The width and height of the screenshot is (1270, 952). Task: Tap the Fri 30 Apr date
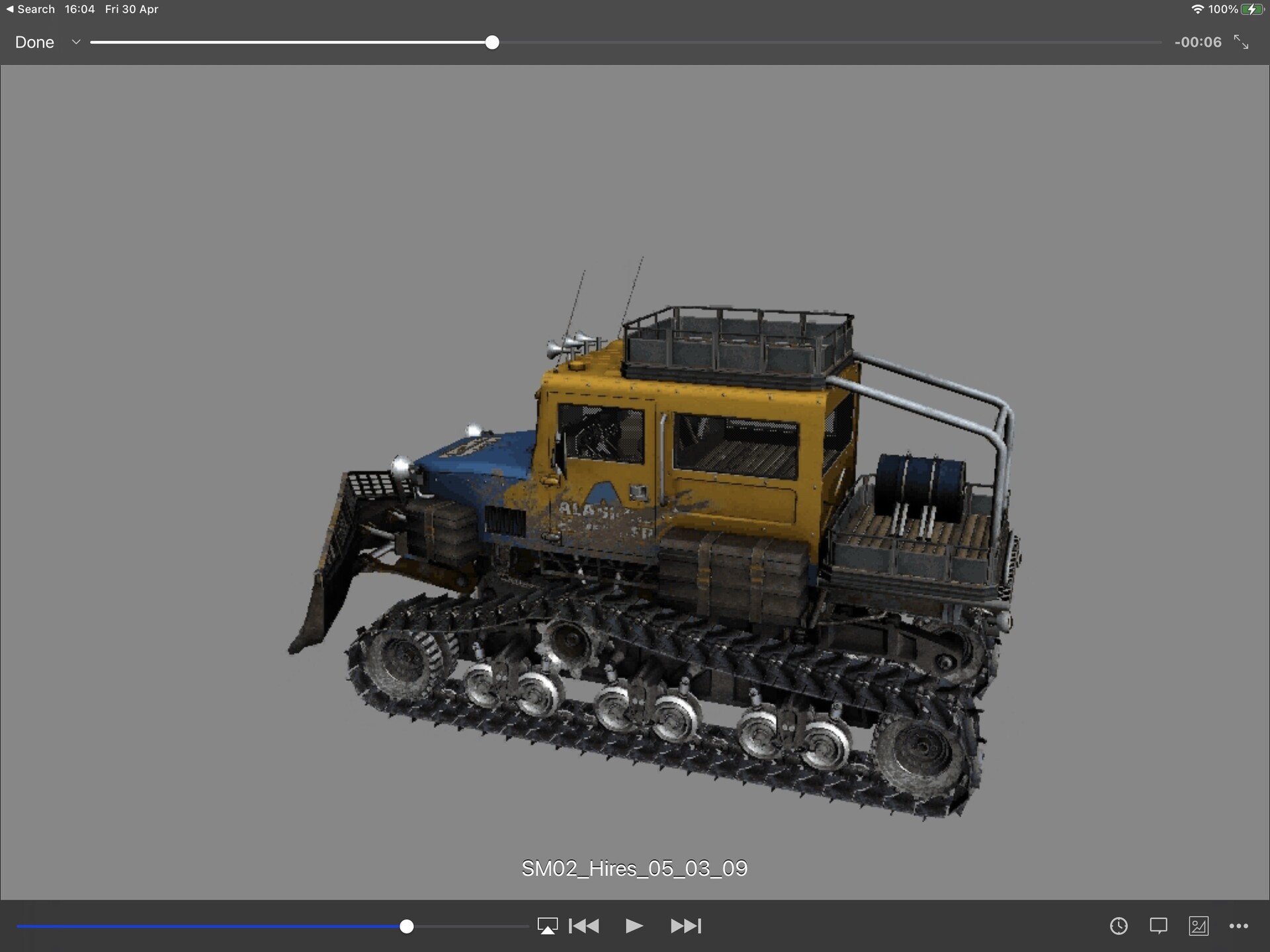pos(131,9)
